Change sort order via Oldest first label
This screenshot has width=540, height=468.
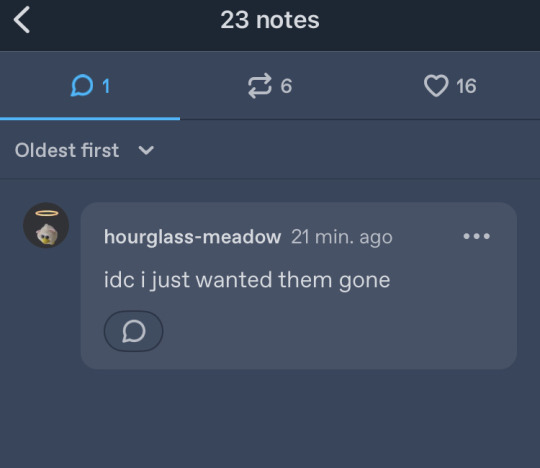[x=67, y=150]
